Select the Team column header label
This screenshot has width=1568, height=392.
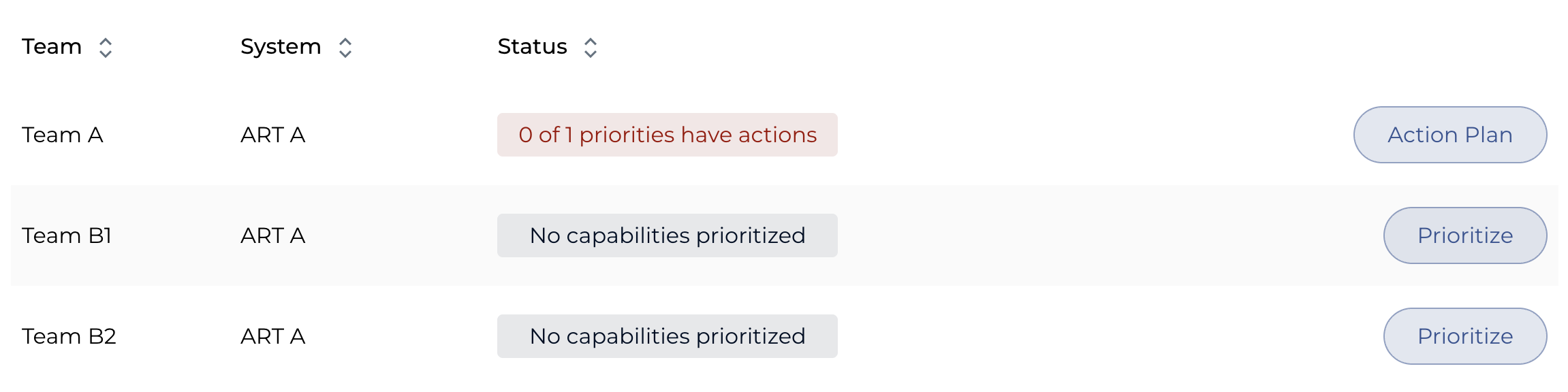[x=52, y=47]
